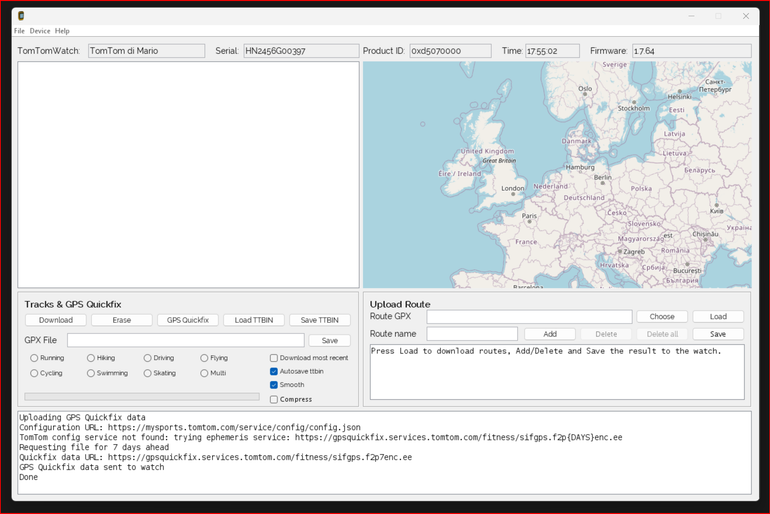Click the Add route button
This screenshot has height=514, width=770.
[550, 334]
